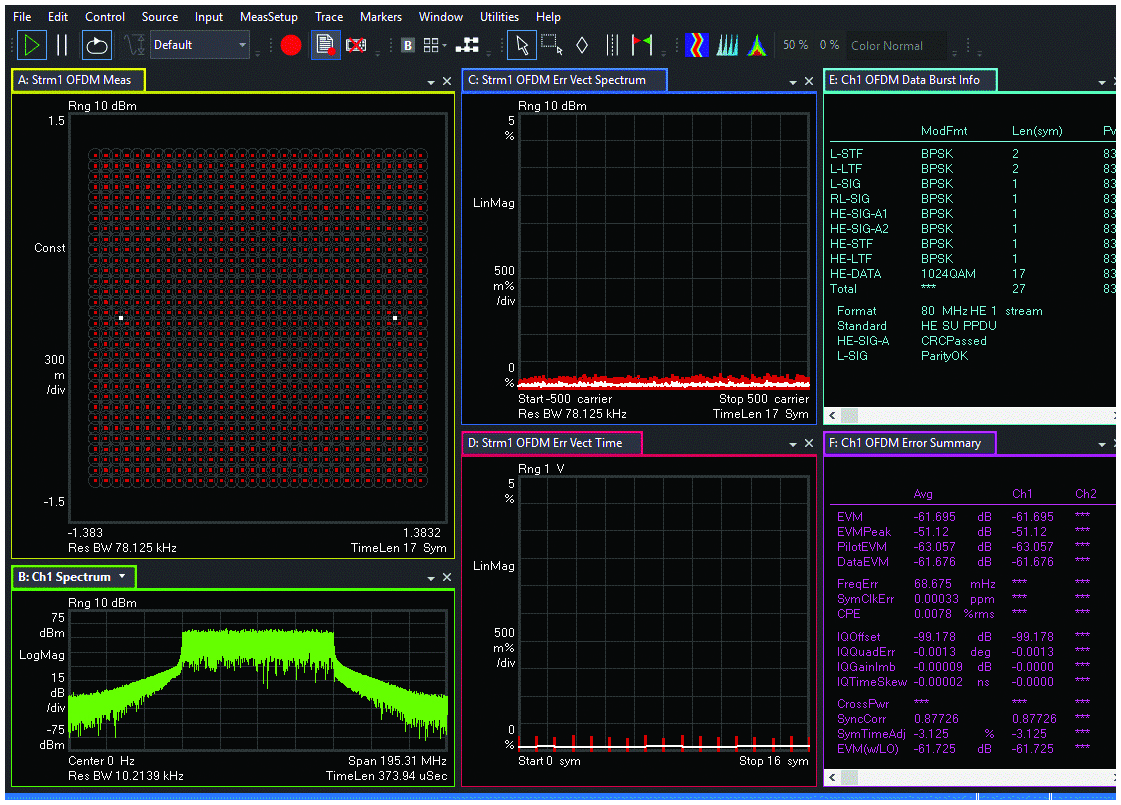Screen dimensions: 1121x805
Task: Select the arrow pointer tool
Action: pyautogui.click(x=521, y=45)
